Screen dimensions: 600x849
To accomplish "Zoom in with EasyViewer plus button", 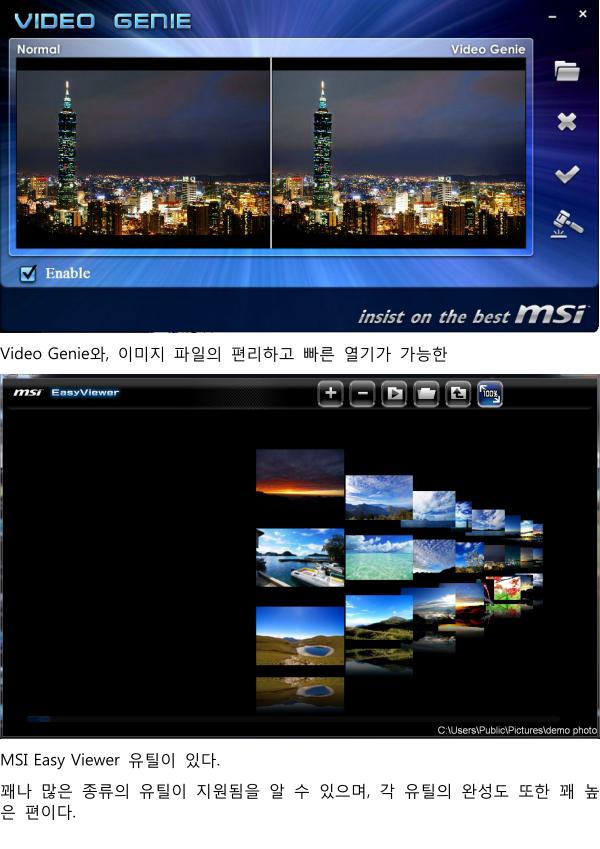I will tap(330, 393).
